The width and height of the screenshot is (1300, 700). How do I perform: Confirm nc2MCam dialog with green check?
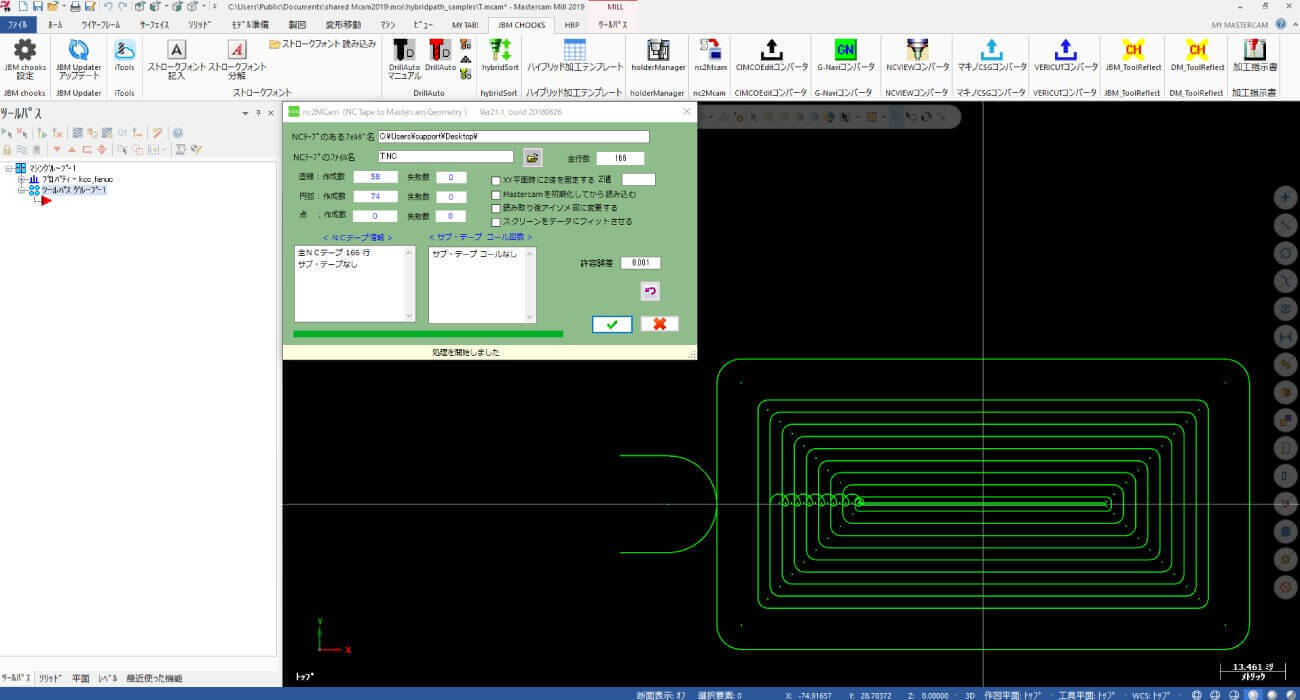(611, 324)
